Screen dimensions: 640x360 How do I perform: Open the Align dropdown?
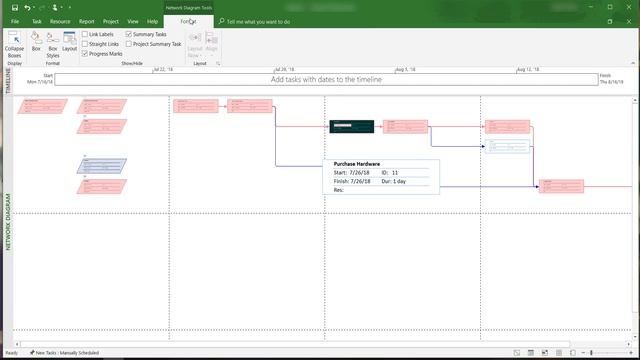click(211, 44)
